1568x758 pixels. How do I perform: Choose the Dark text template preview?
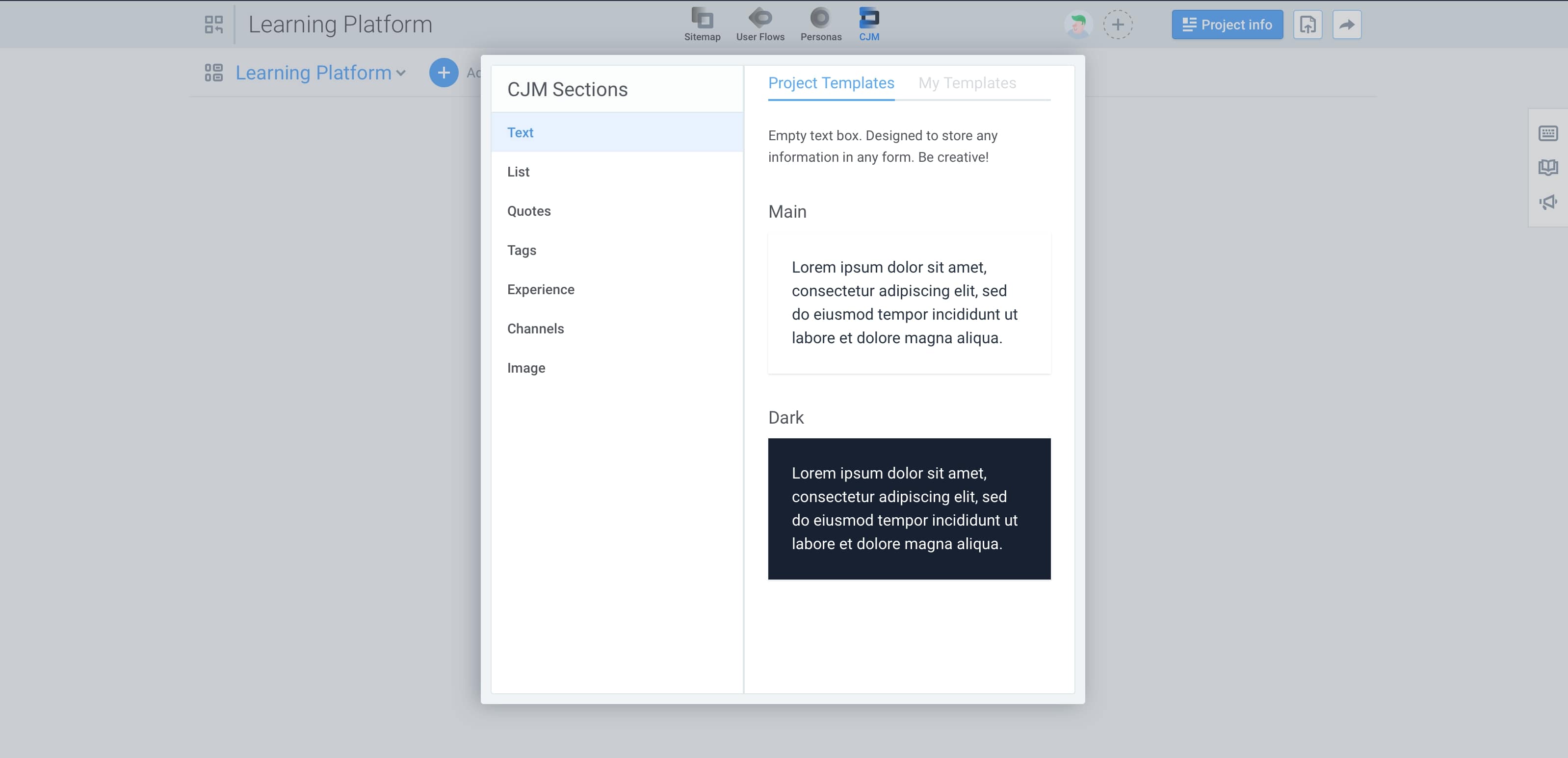pos(909,508)
